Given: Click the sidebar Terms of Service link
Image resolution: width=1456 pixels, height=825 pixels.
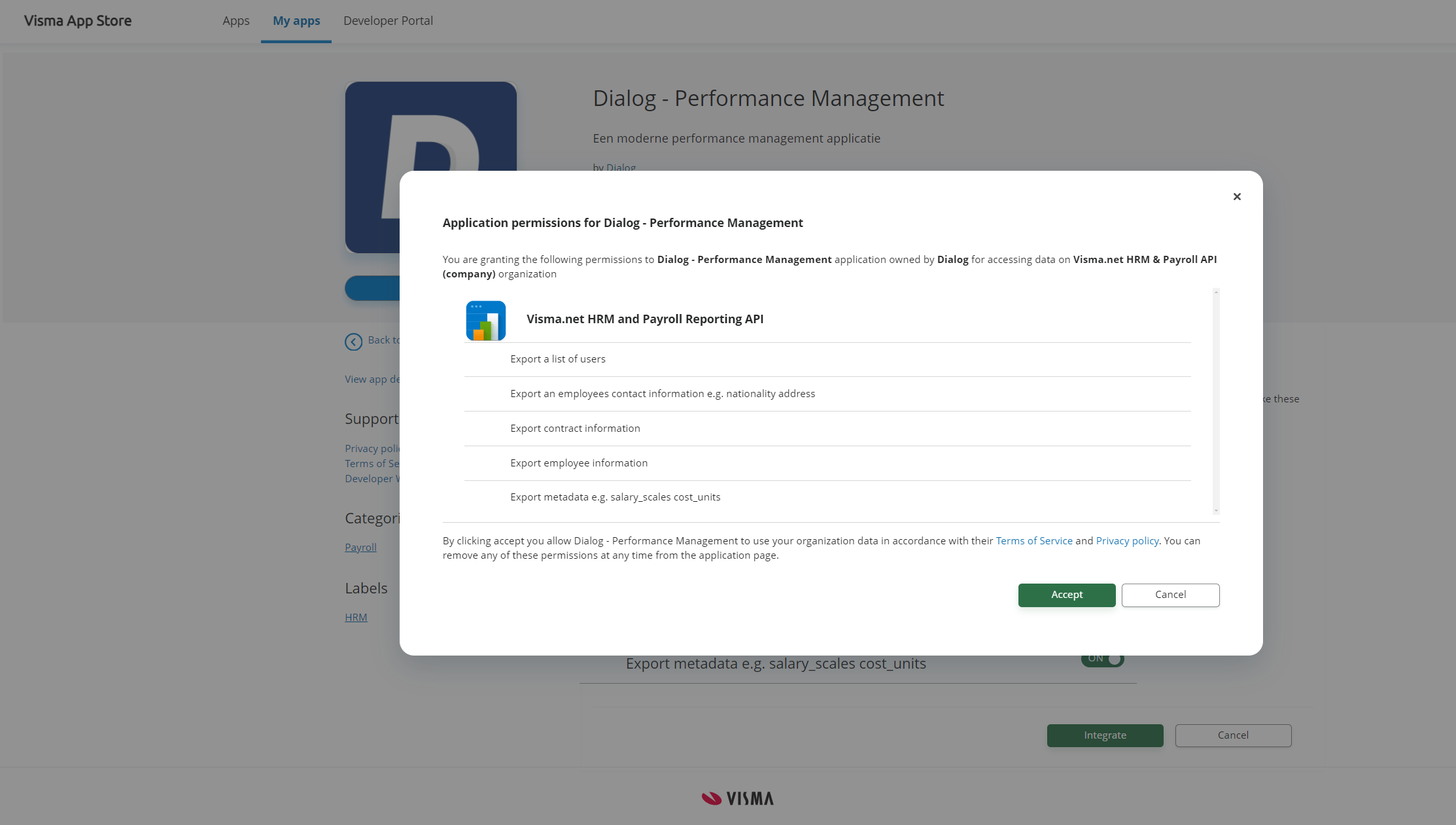Looking at the screenshot, I should point(372,463).
